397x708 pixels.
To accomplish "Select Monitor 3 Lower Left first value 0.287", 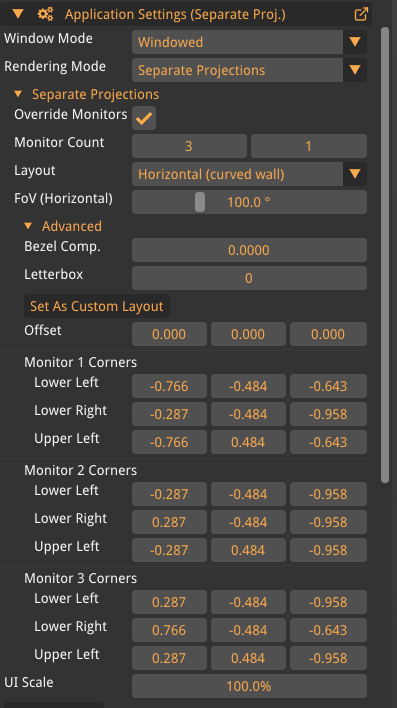I will (x=169, y=602).
